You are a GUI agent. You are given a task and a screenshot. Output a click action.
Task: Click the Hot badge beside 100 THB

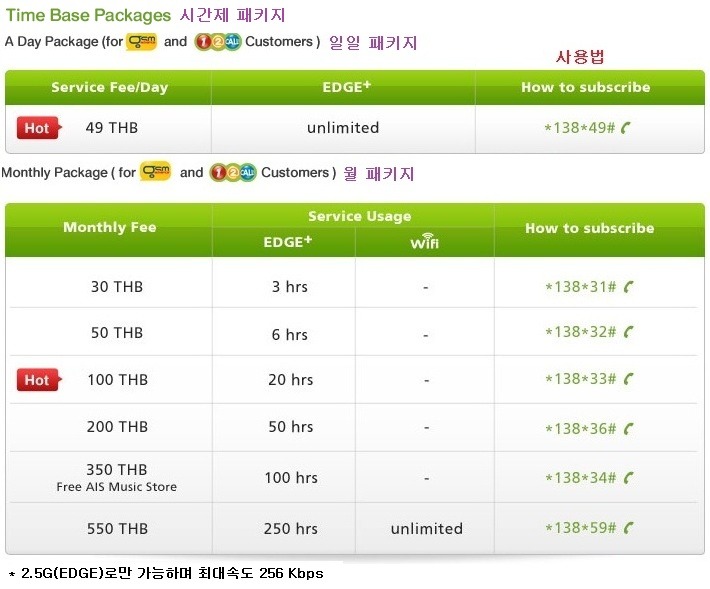pyautogui.click(x=39, y=380)
